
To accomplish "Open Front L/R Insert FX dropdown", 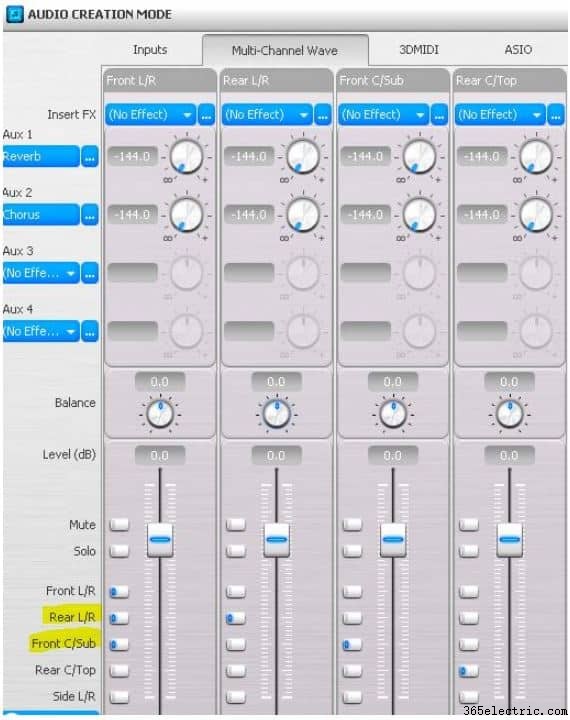I will click(x=151, y=115).
